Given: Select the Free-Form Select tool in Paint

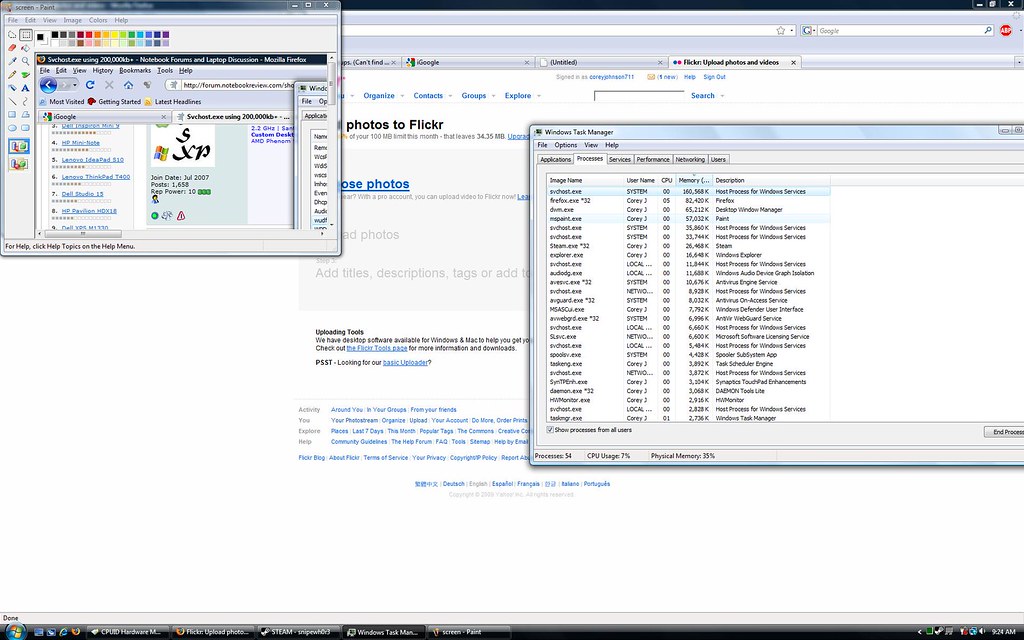Looking at the screenshot, I should click(12, 35).
